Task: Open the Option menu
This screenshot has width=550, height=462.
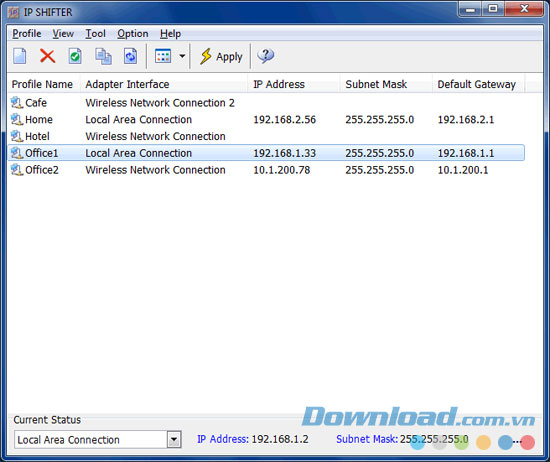Action: point(133,34)
